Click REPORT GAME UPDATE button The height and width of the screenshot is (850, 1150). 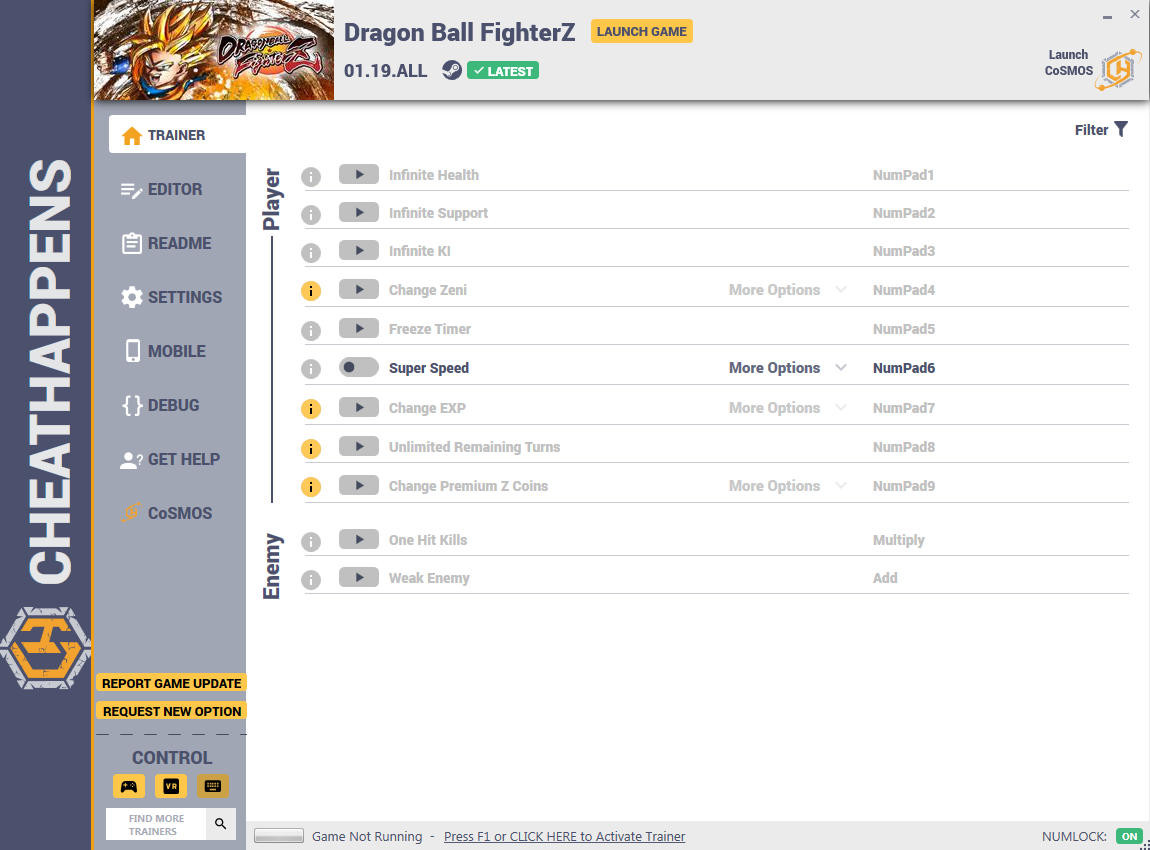pyautogui.click(x=172, y=684)
